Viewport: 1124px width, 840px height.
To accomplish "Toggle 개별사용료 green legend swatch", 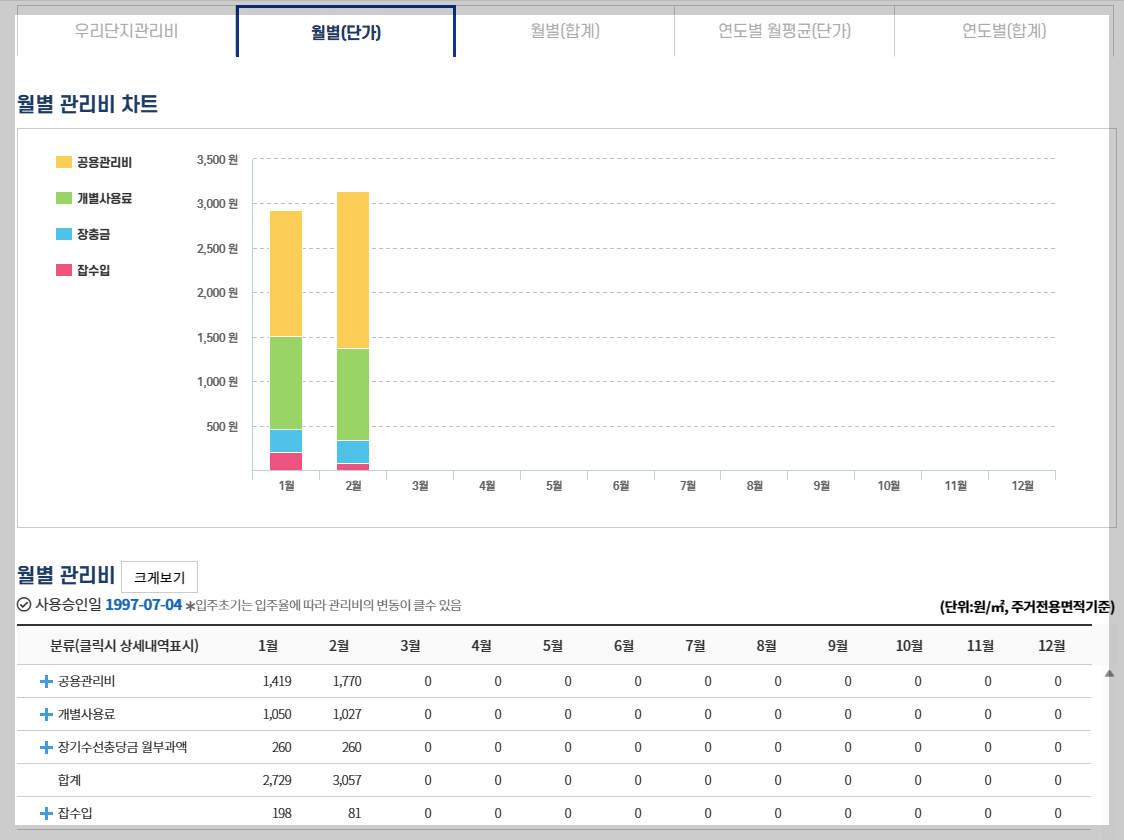I will pos(64,198).
